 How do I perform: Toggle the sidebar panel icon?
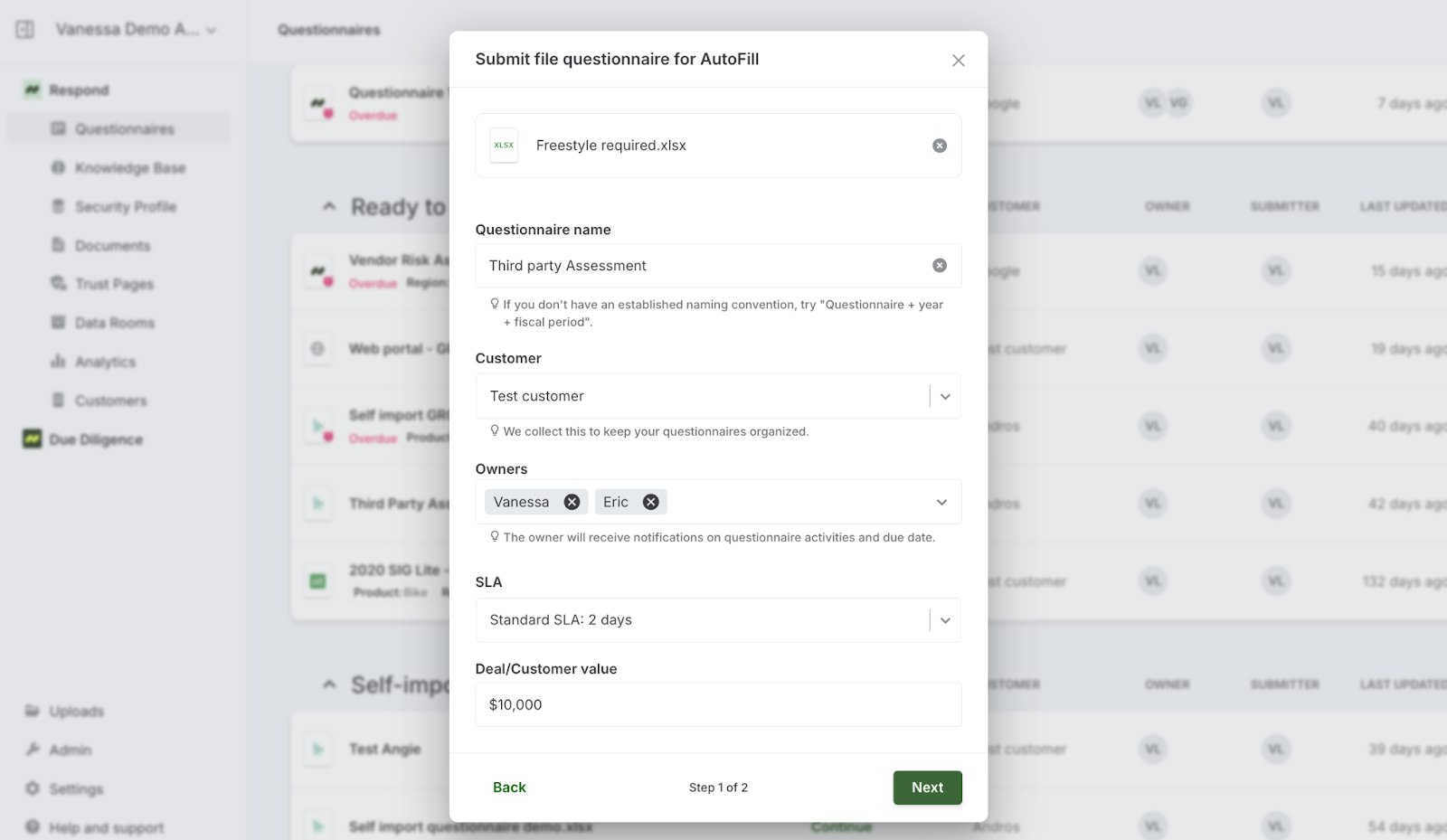tap(25, 30)
